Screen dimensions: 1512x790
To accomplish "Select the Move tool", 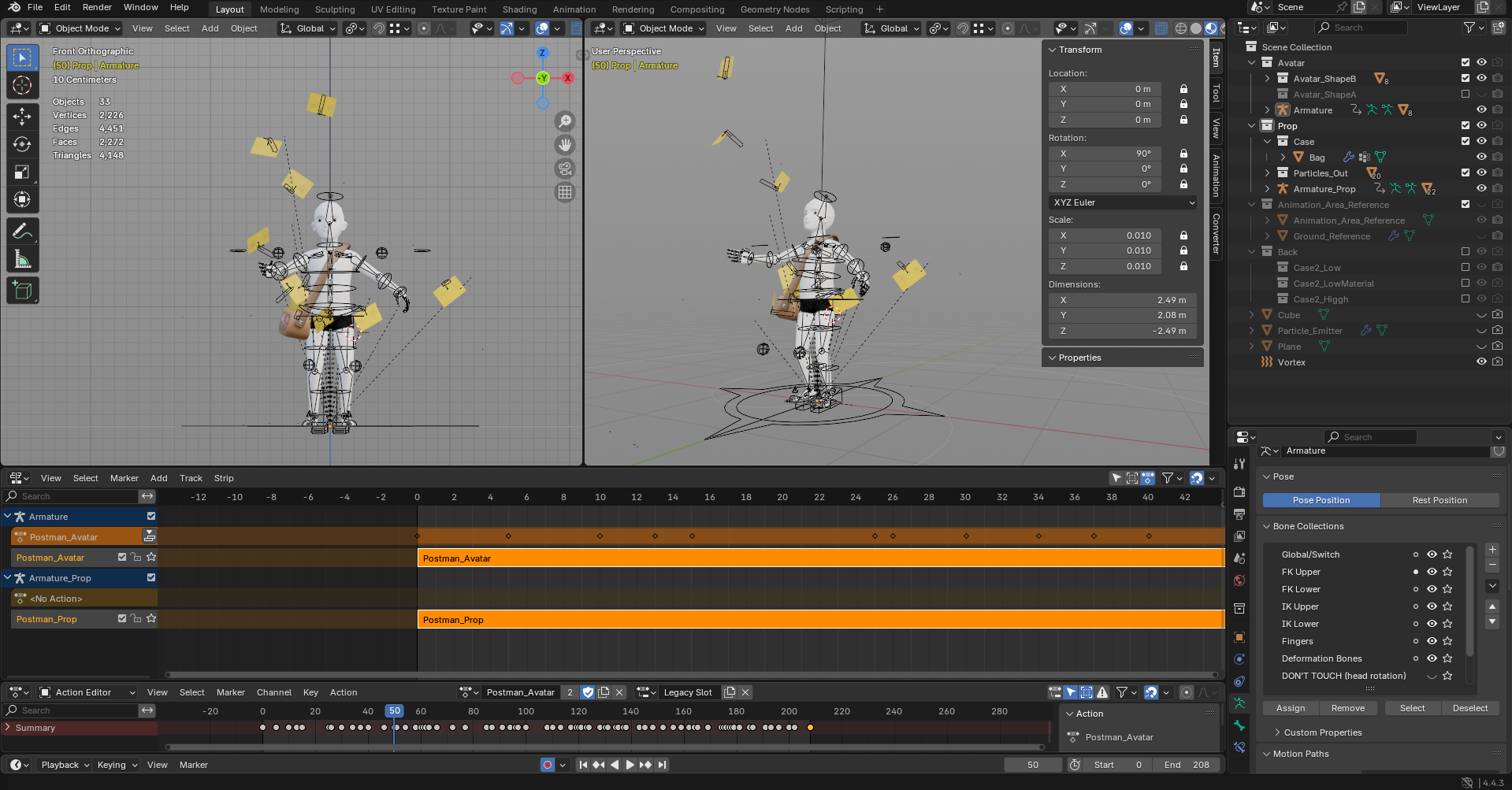I will tap(22, 117).
